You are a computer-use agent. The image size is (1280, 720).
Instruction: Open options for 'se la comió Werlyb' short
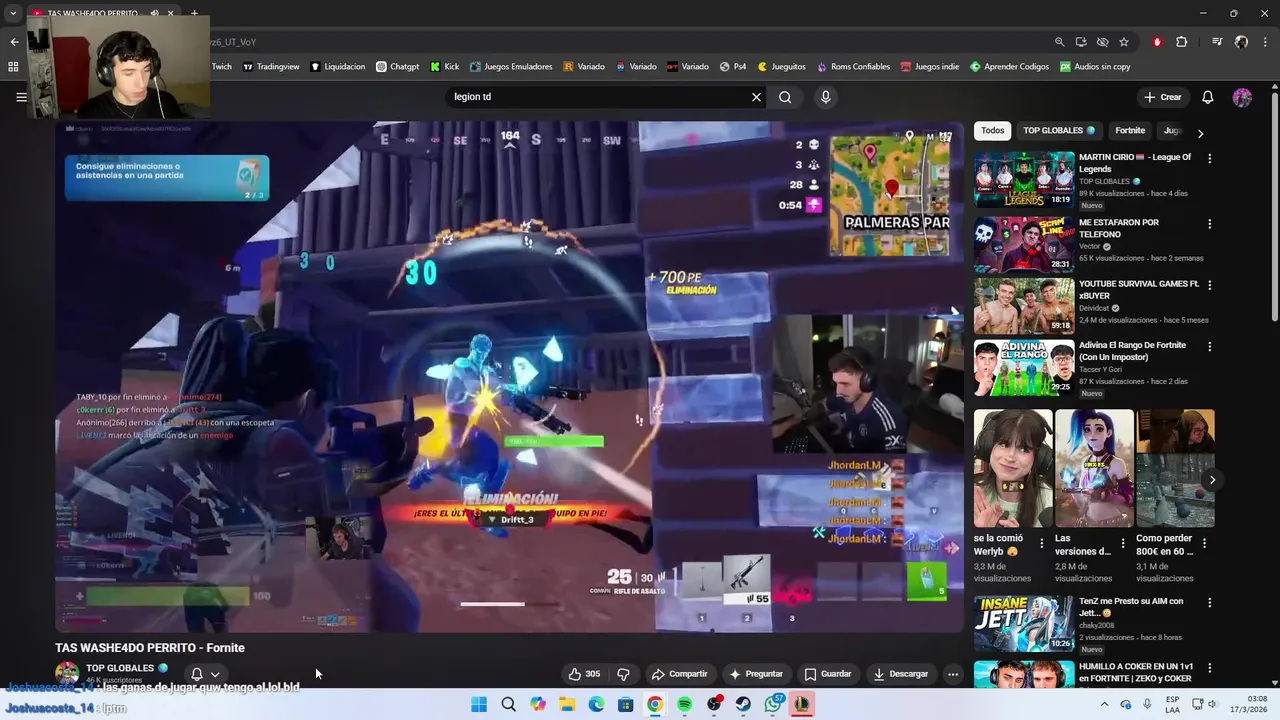tap(1041, 544)
